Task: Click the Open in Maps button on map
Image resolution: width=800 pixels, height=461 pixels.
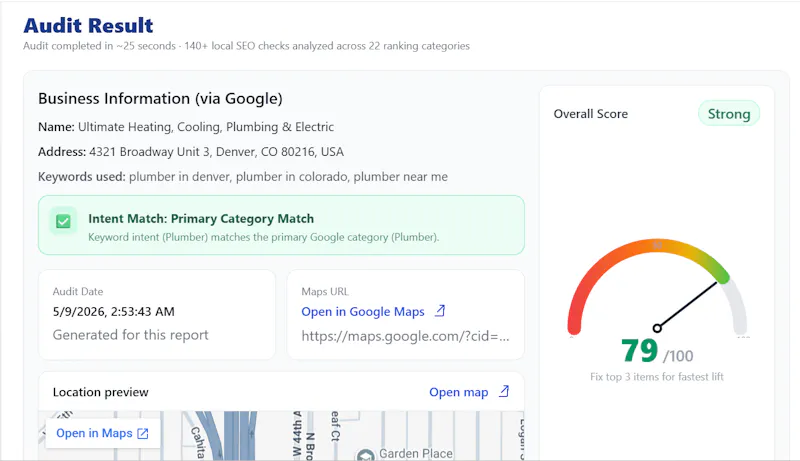Action: tap(103, 433)
